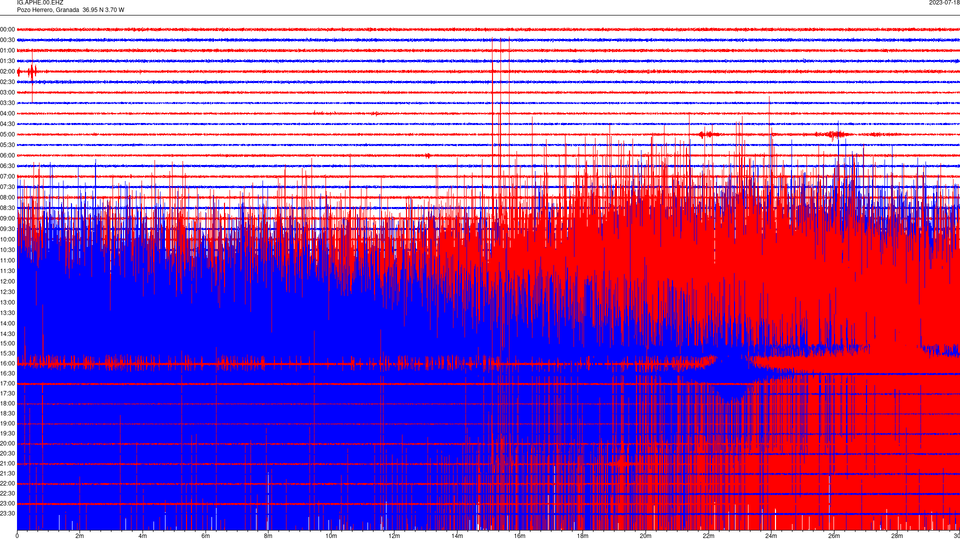
Task: Click the 08:00 time label
Action: coord(7,198)
